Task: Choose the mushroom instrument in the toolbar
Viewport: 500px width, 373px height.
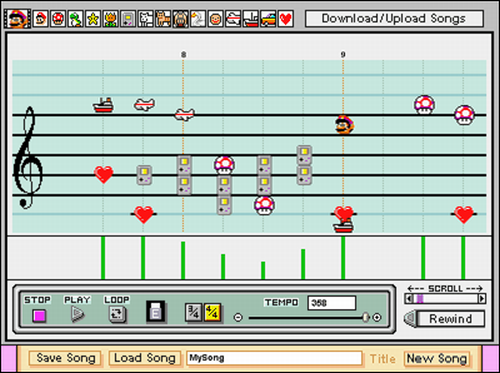Action: point(58,18)
